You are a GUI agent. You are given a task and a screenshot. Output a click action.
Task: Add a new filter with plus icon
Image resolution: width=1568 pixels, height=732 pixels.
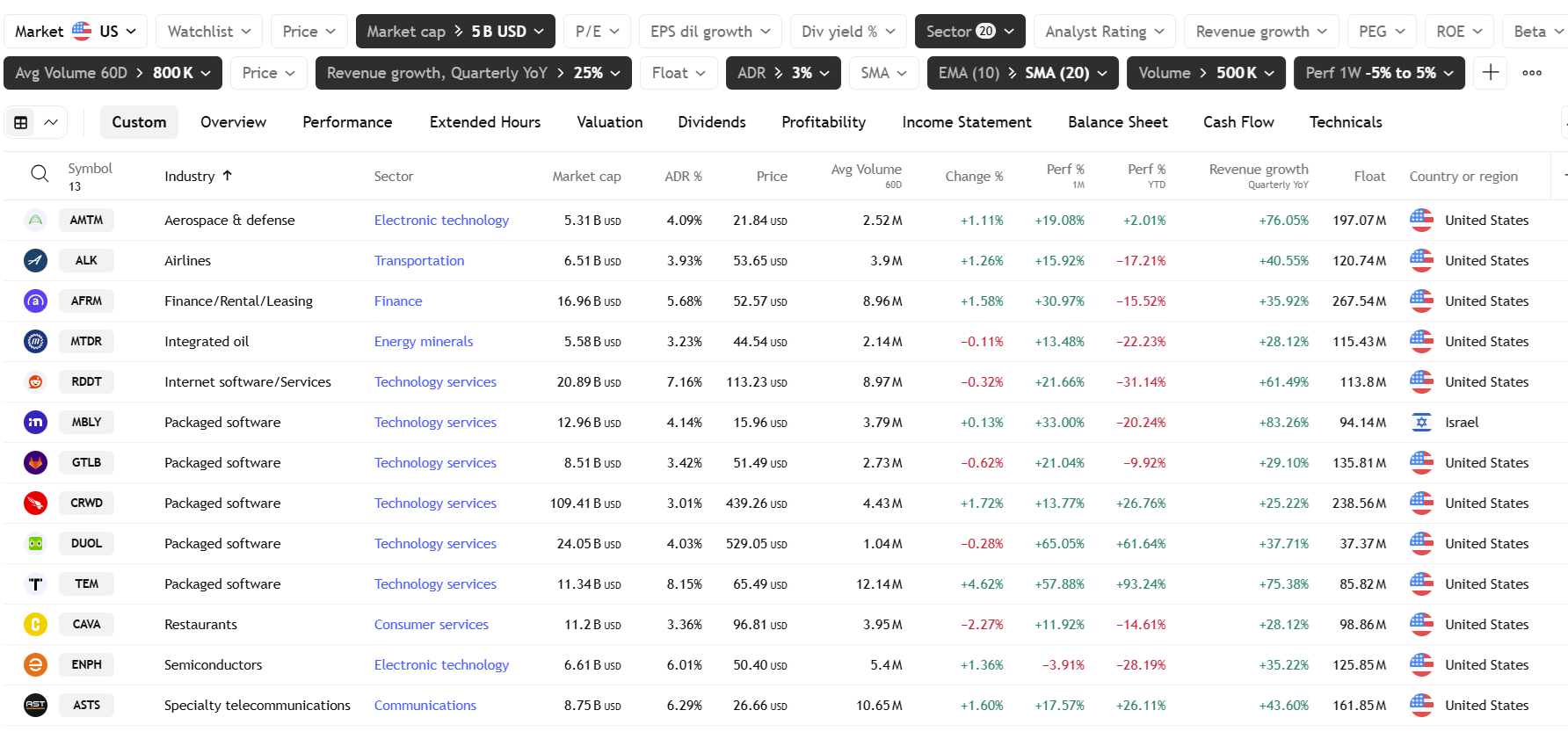(x=1491, y=73)
